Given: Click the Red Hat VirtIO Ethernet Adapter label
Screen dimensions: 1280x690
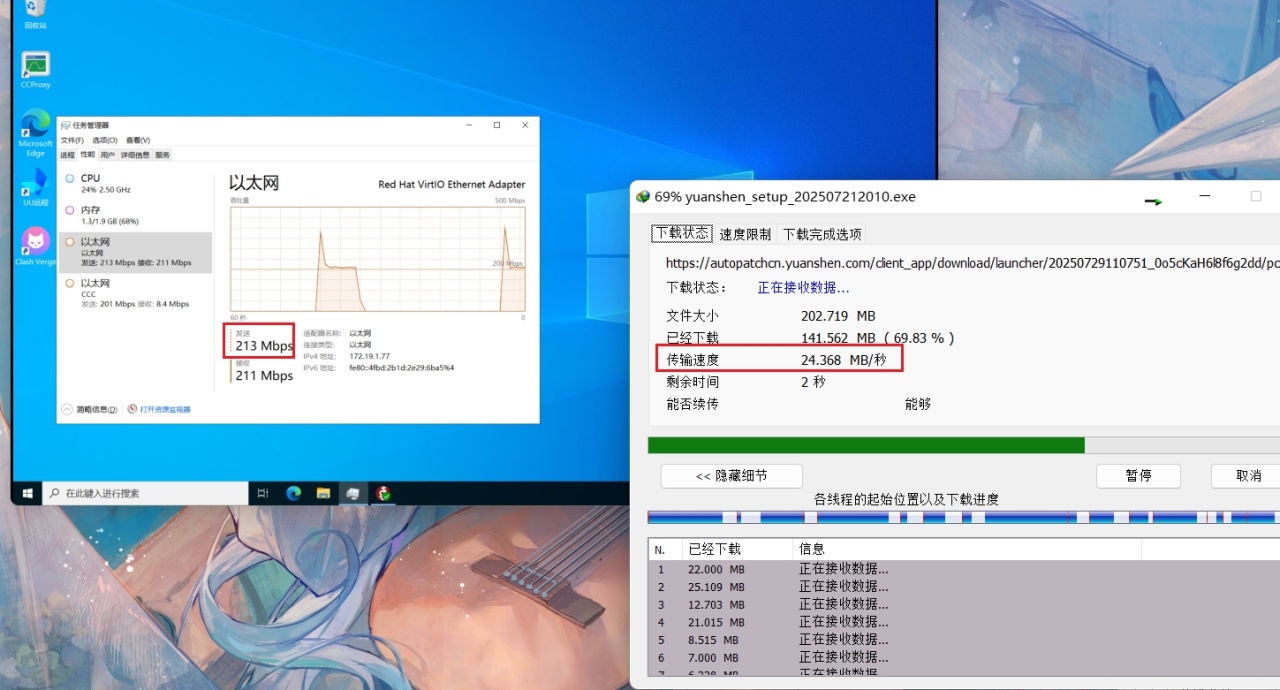Looking at the screenshot, I should coord(451,184).
